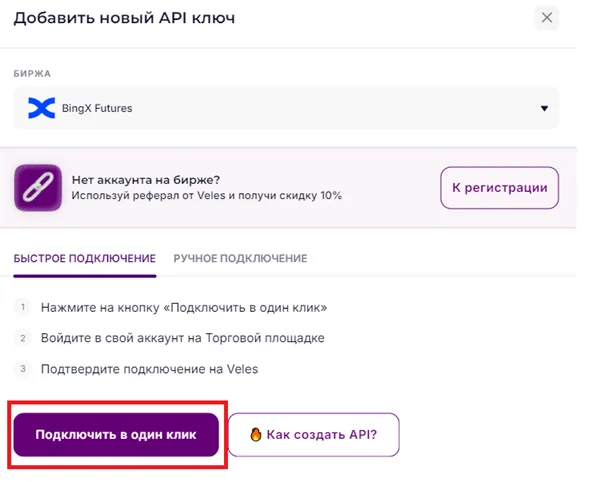Open the РУЧНОЕ ПОДКЛЮЧЕНИЕ tab
608x482 pixels.
tap(240, 258)
